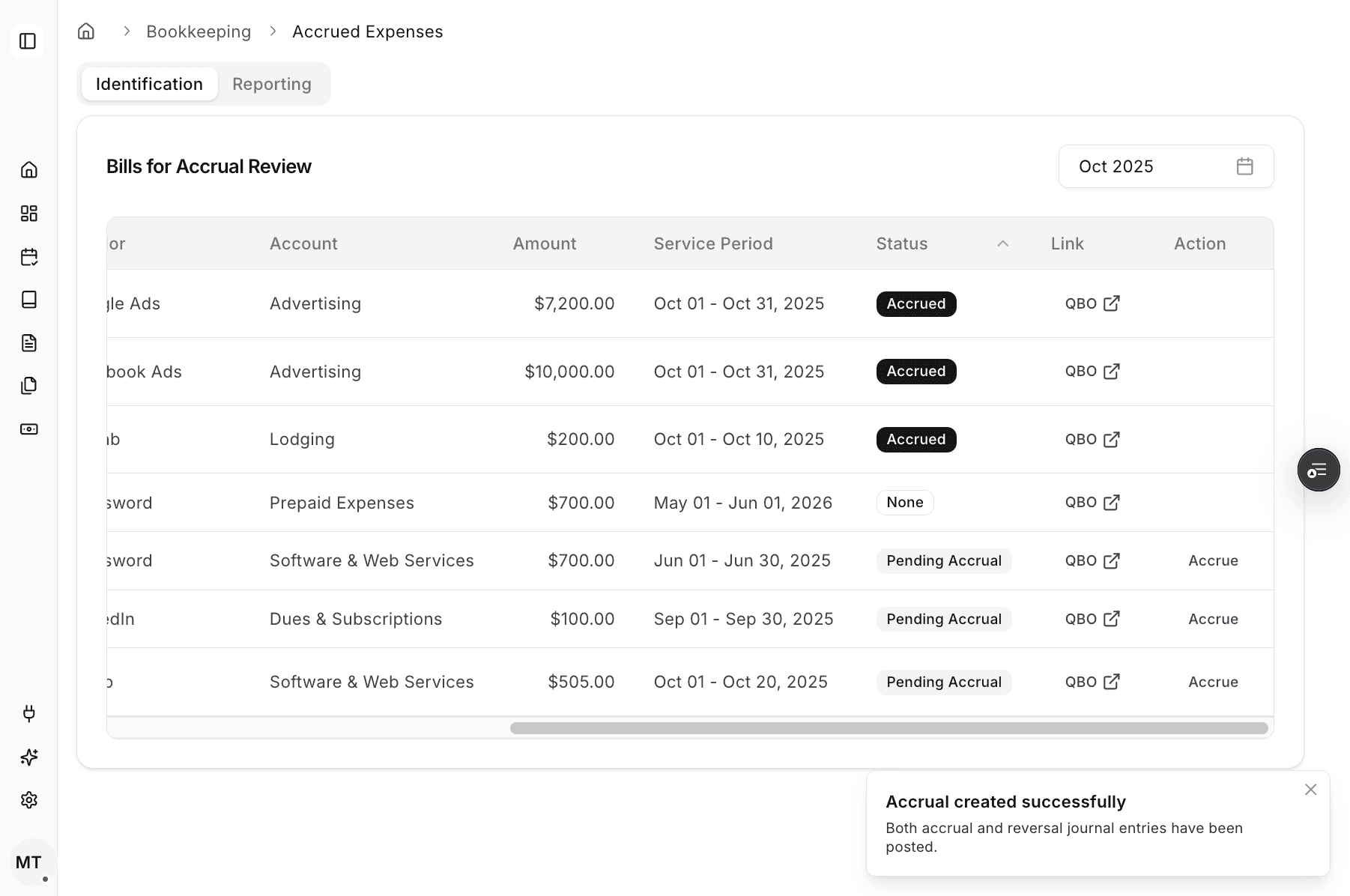Screen dimensions: 1350x896
Task: Open the AI sparkles icon in sidebar
Action: click(x=29, y=757)
